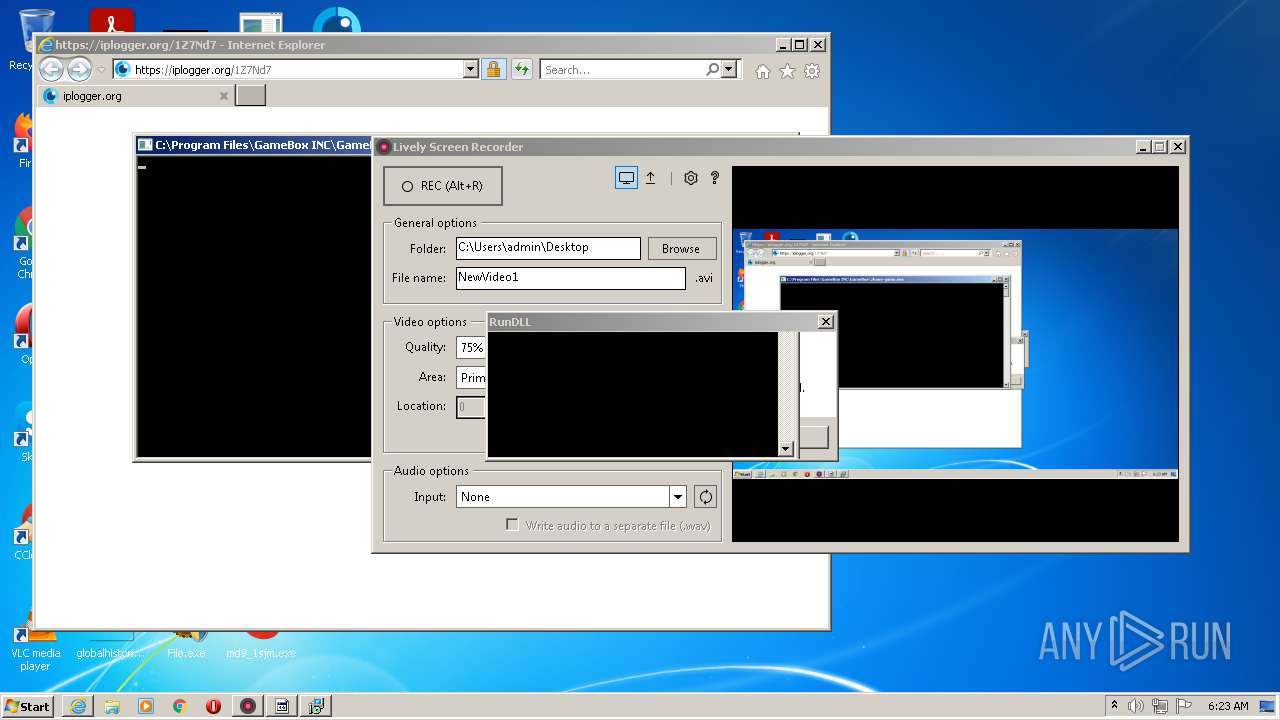Click the upload arrow icon in Lively Screen Recorder
Viewport: 1280px width, 720px height.
click(650, 178)
